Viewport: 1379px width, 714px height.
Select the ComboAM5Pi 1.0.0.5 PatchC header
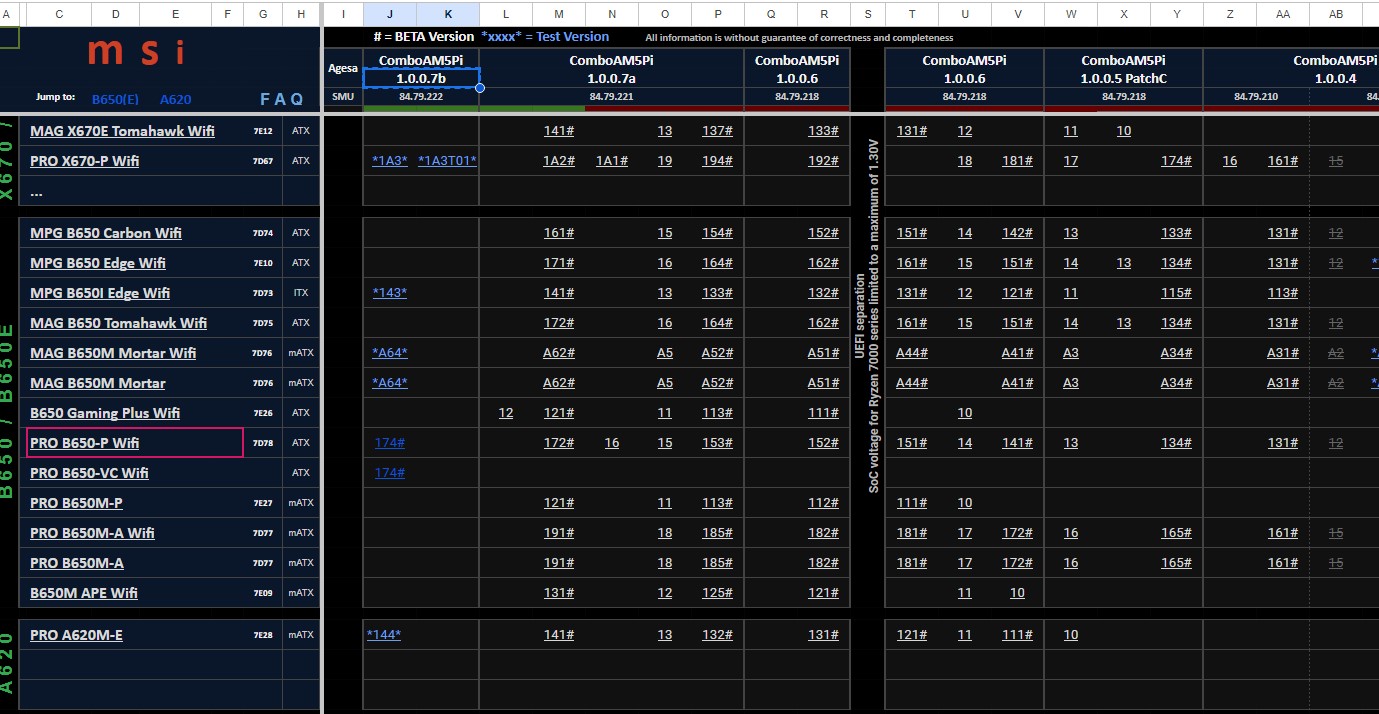(x=1124, y=69)
